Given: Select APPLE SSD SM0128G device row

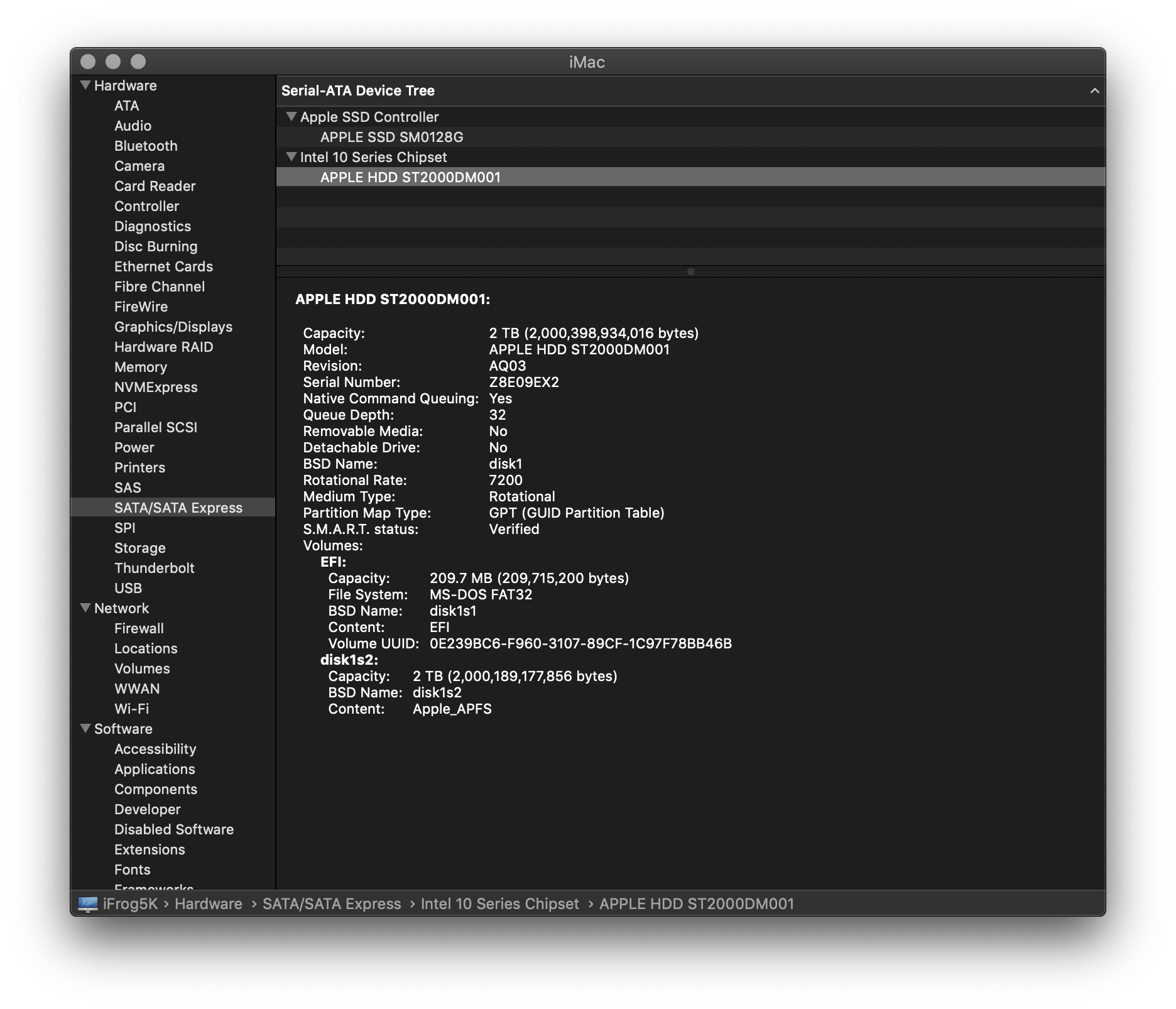Looking at the screenshot, I should (690, 137).
